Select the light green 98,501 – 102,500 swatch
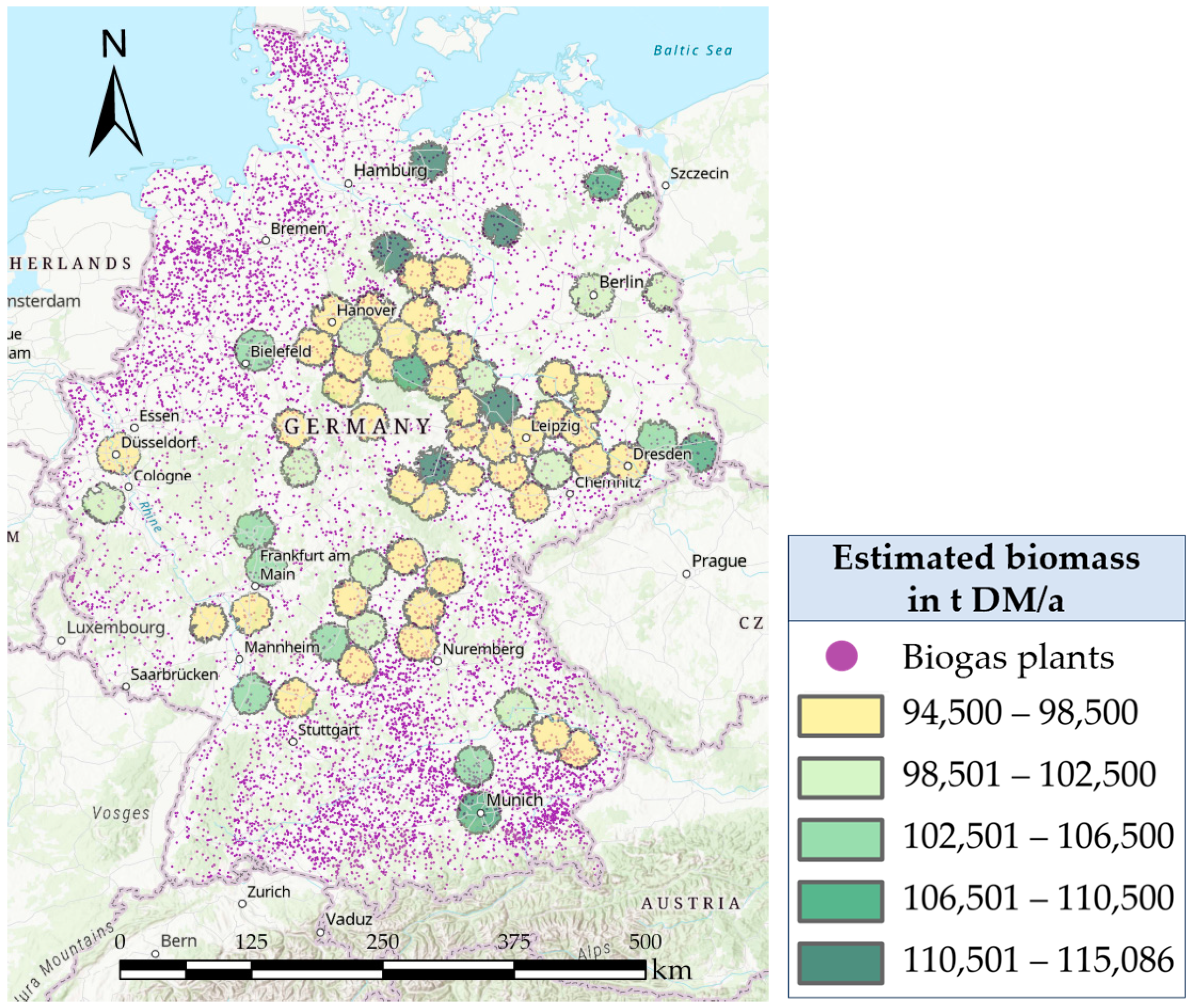Viewport: 1193px width, 1008px height. tap(840, 777)
